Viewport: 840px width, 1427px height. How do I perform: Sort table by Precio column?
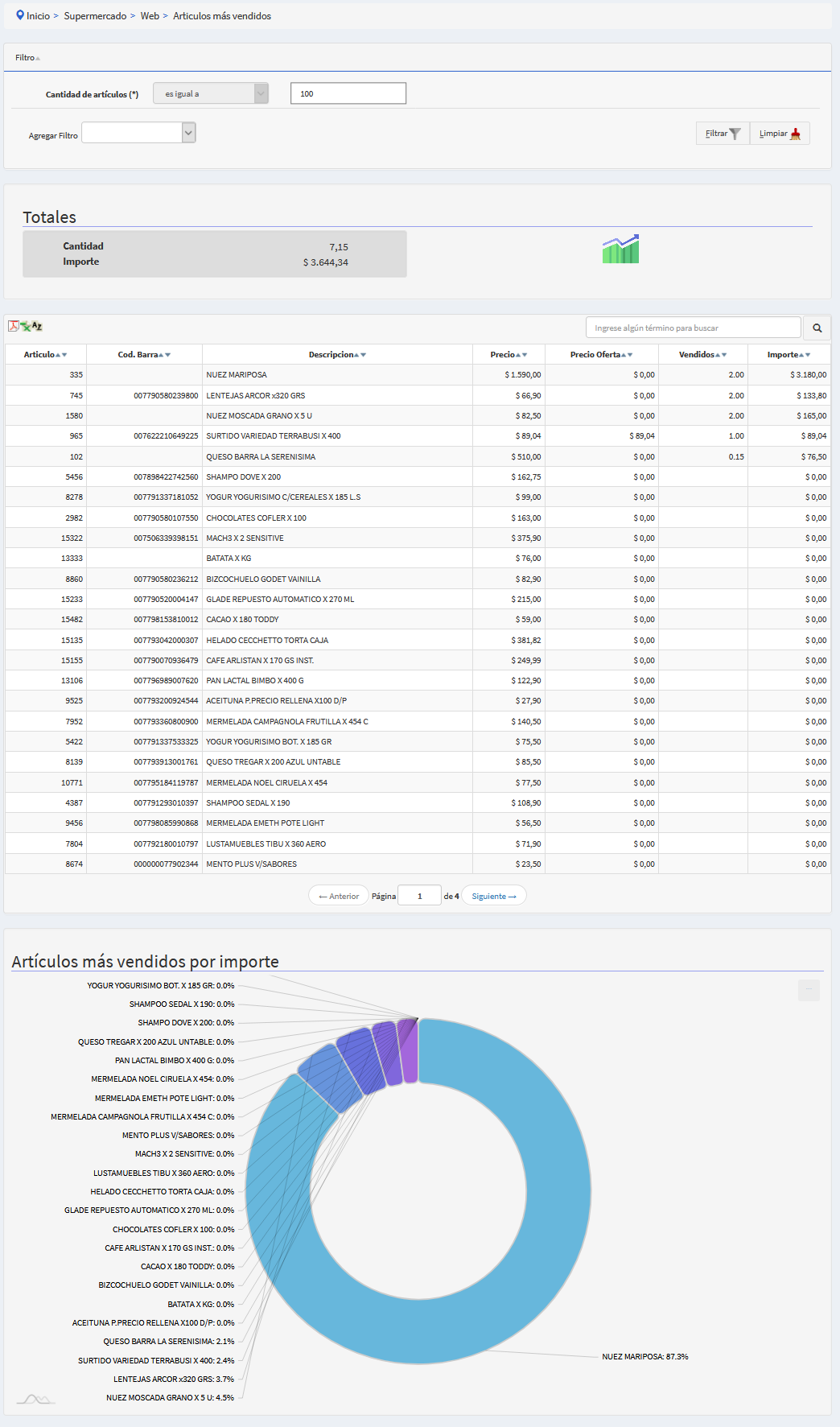pos(508,354)
